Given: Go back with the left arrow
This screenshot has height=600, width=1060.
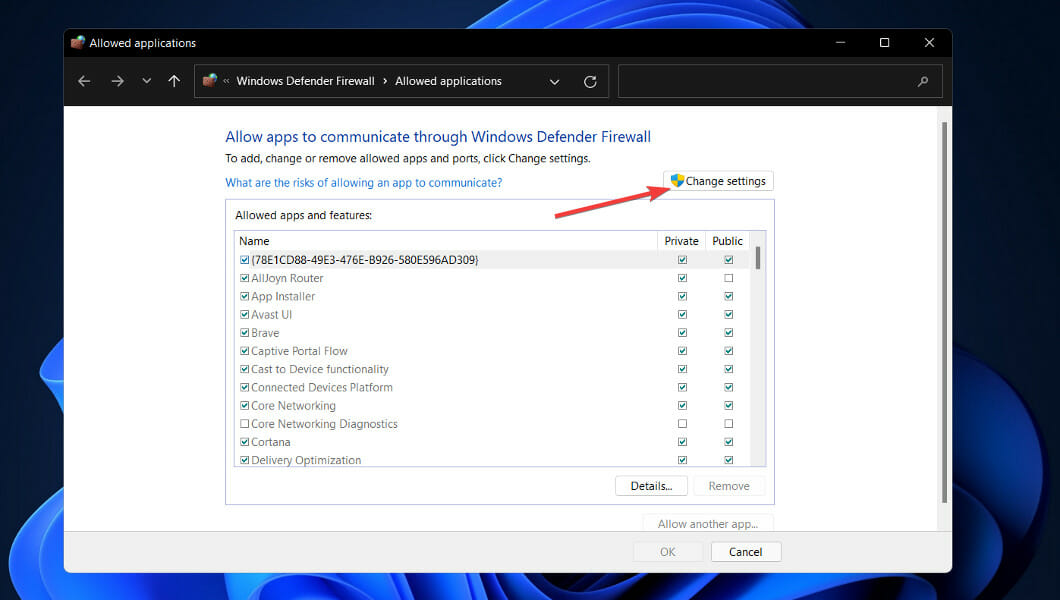Looking at the screenshot, I should click(84, 81).
